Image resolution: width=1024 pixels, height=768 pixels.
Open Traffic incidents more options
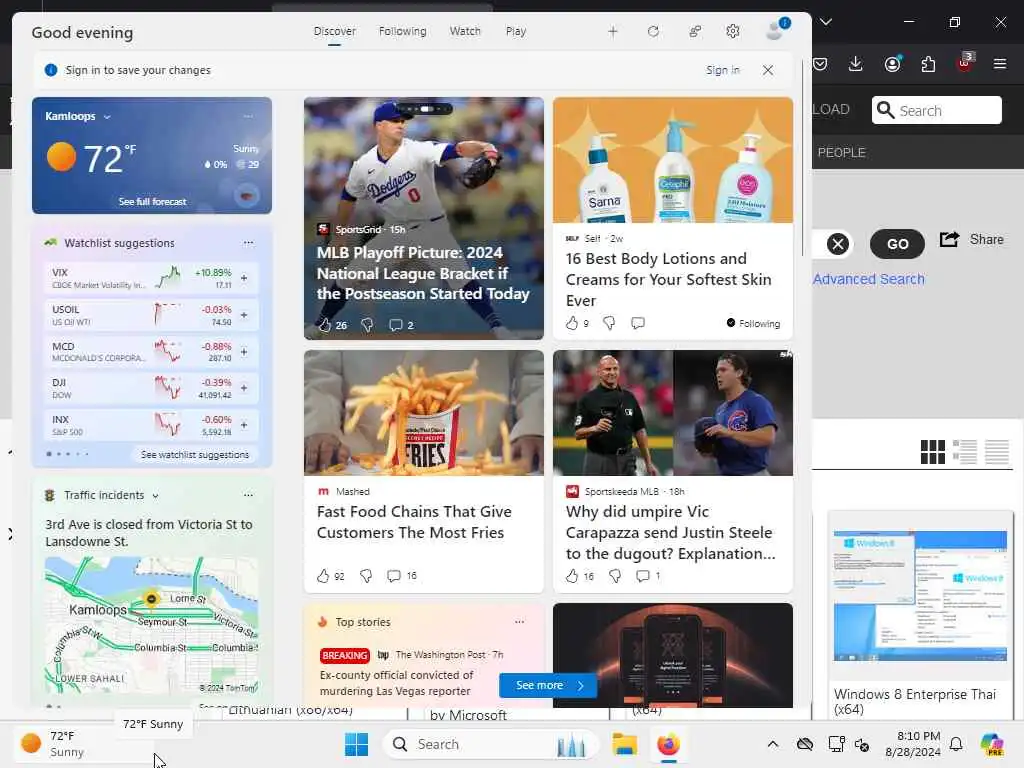click(x=248, y=495)
